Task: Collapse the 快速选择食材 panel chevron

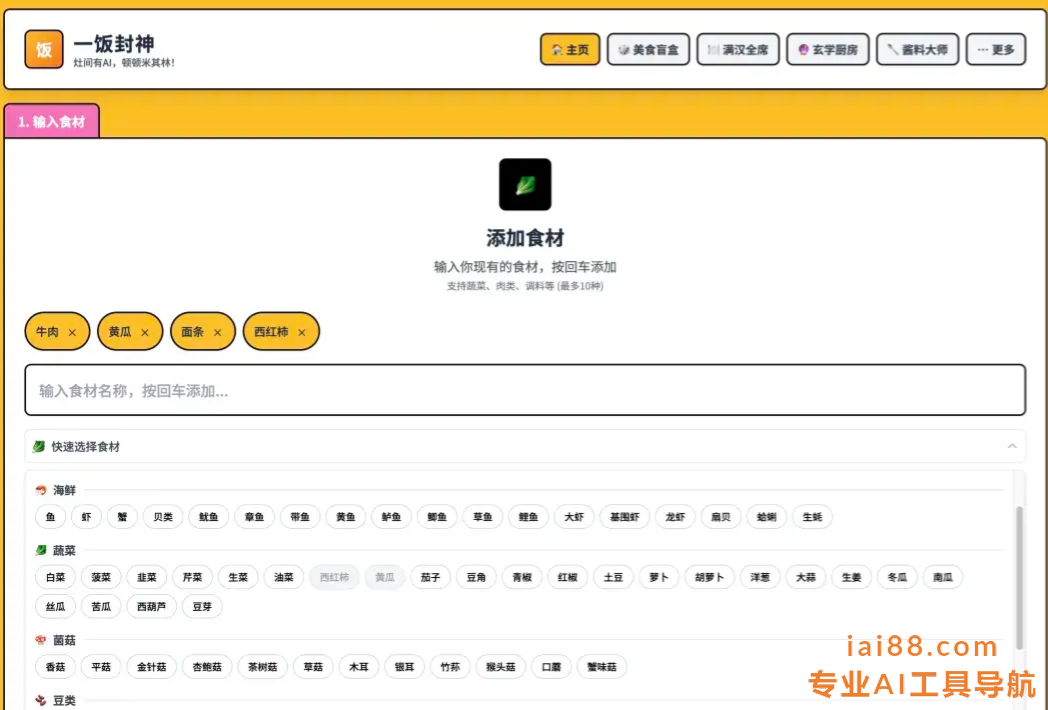Action: click(x=1011, y=446)
